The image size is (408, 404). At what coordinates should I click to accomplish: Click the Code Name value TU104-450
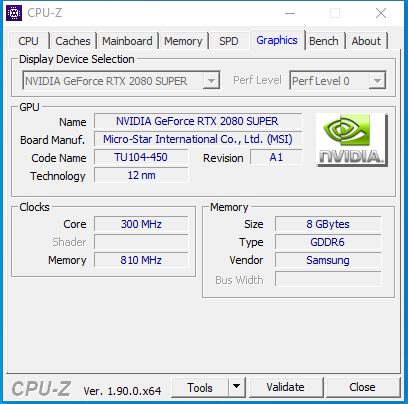[141, 157]
